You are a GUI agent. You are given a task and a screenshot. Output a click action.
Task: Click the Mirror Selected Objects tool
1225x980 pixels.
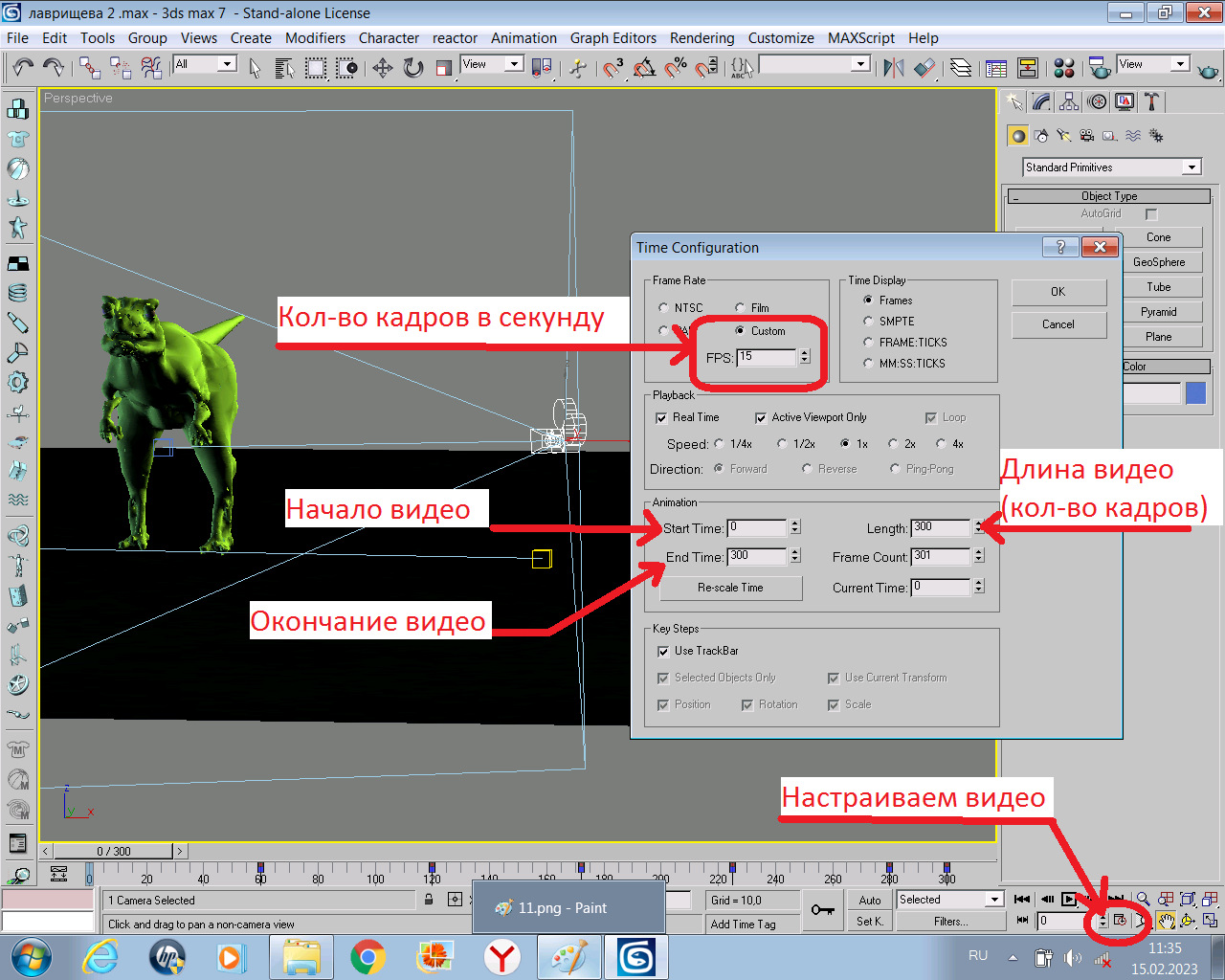point(894,67)
